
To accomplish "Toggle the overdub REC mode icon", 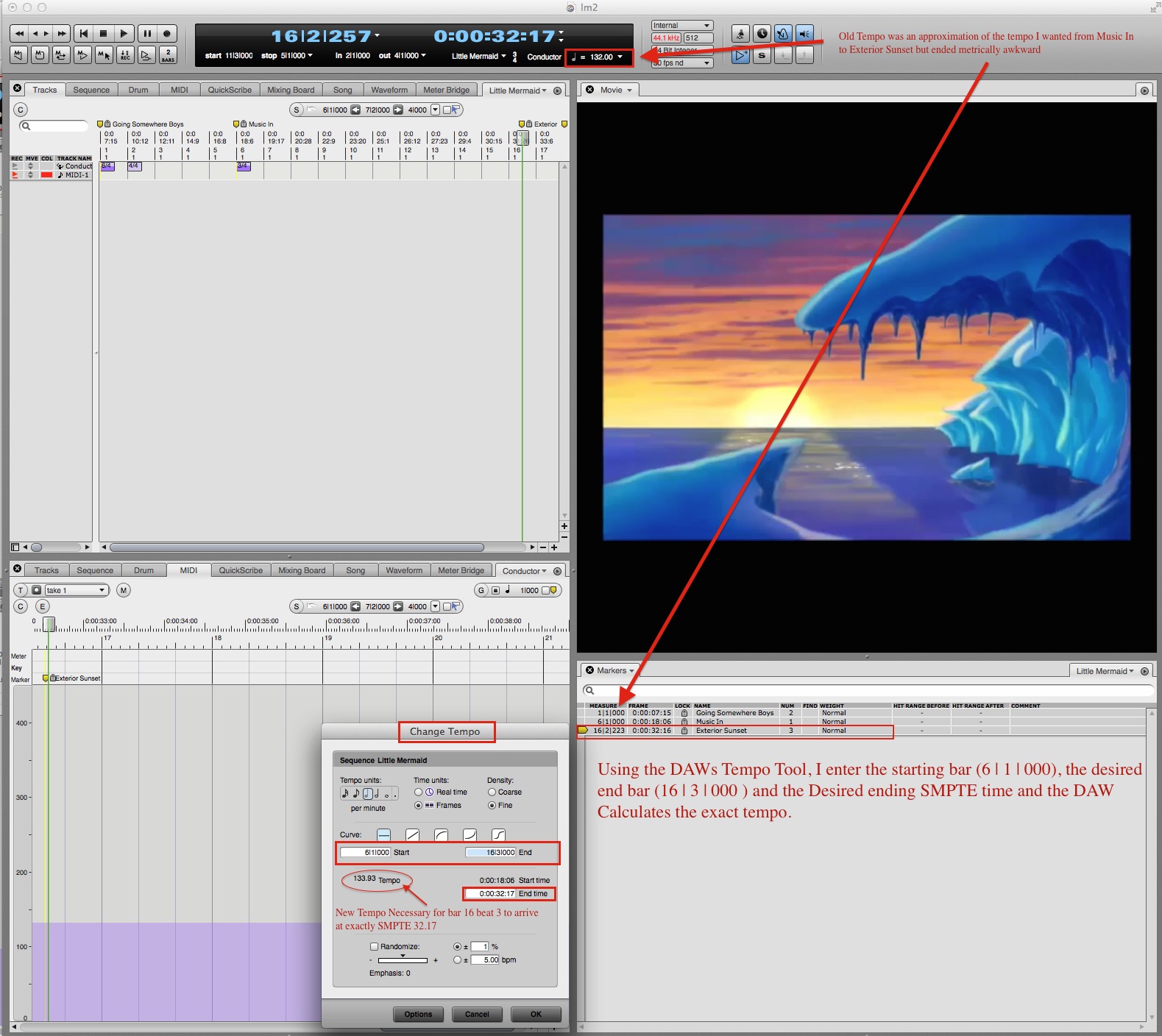I will click(x=125, y=54).
